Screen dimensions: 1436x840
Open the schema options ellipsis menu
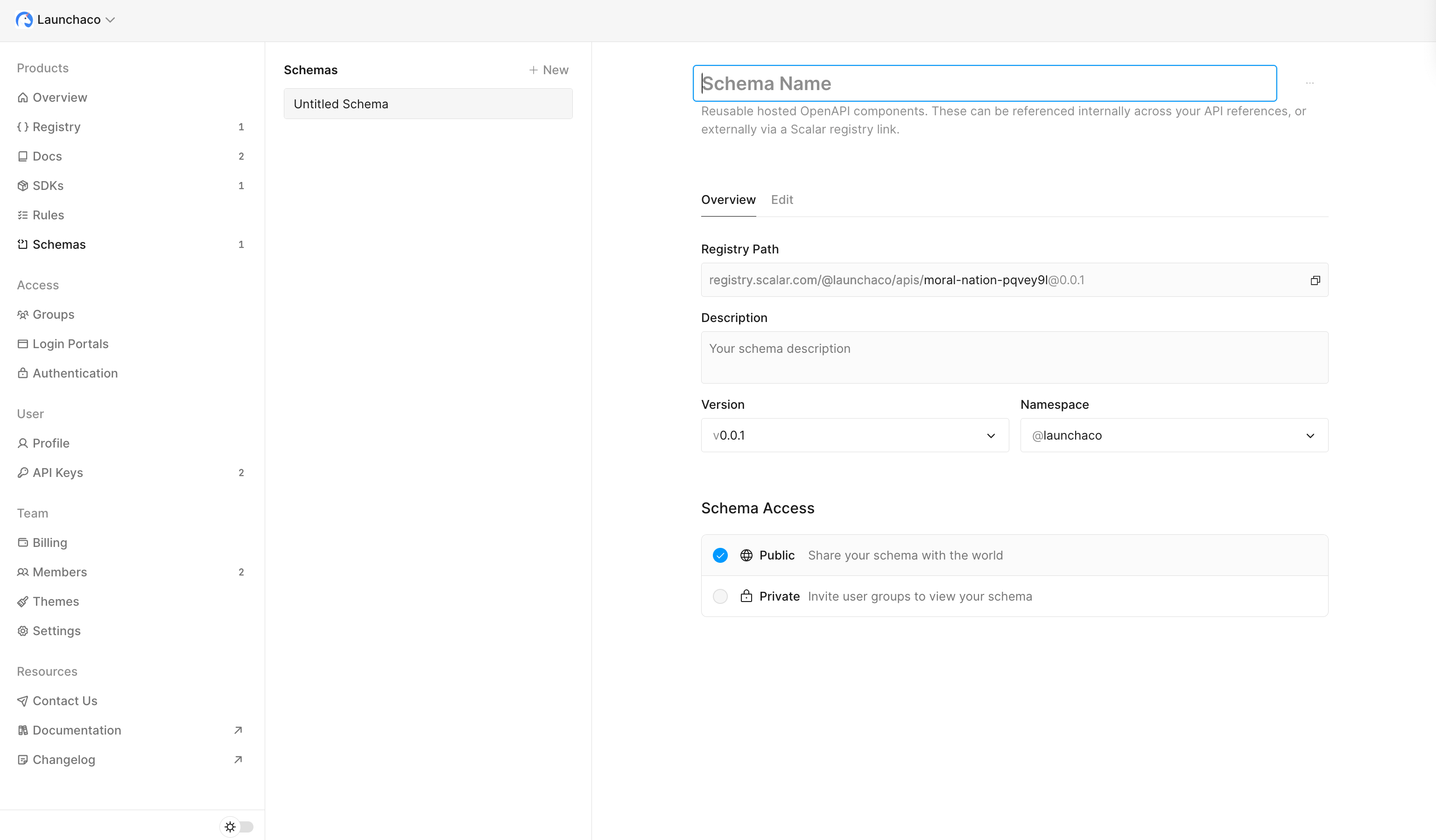[x=1309, y=83]
